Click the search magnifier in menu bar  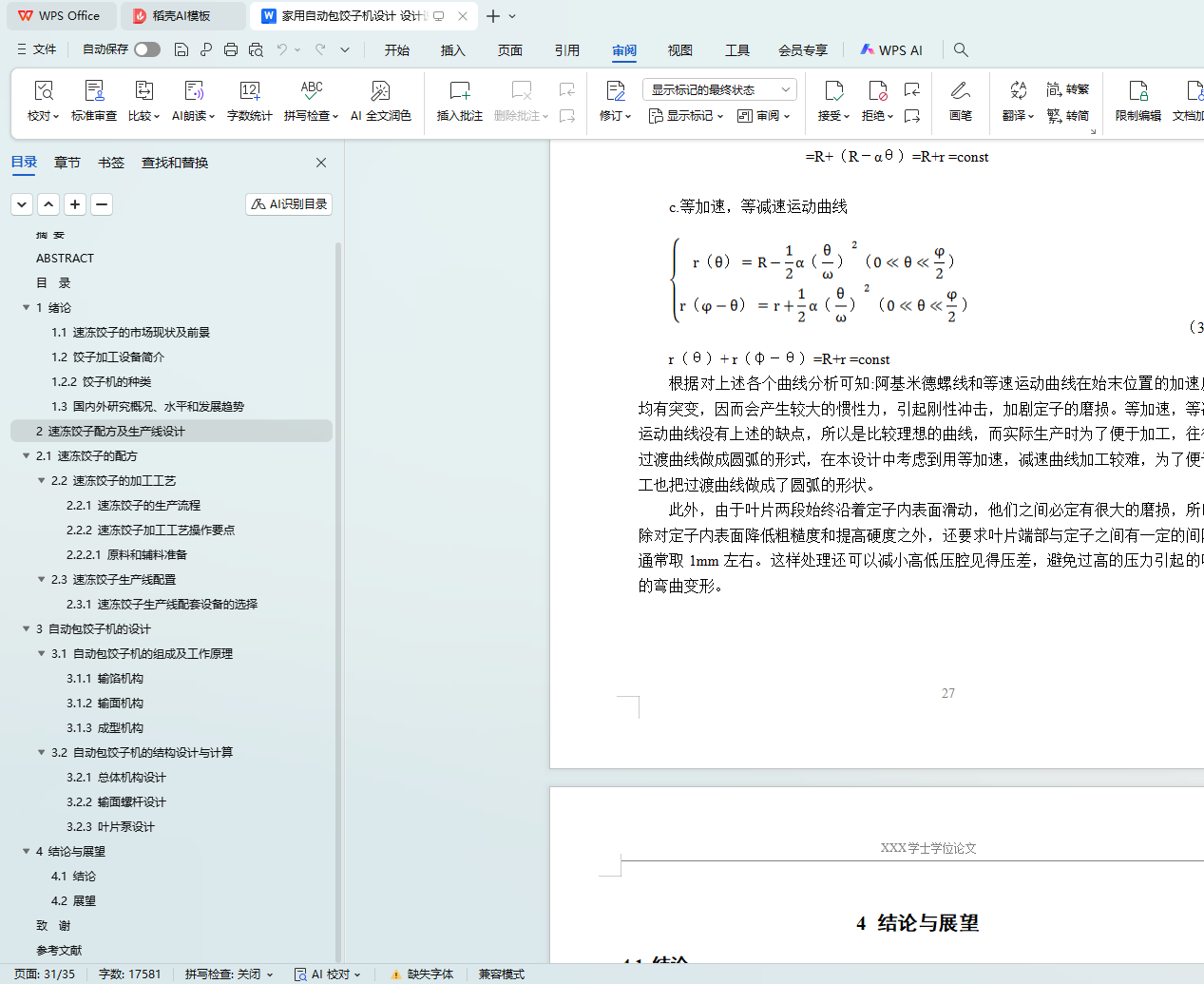pyautogui.click(x=961, y=49)
